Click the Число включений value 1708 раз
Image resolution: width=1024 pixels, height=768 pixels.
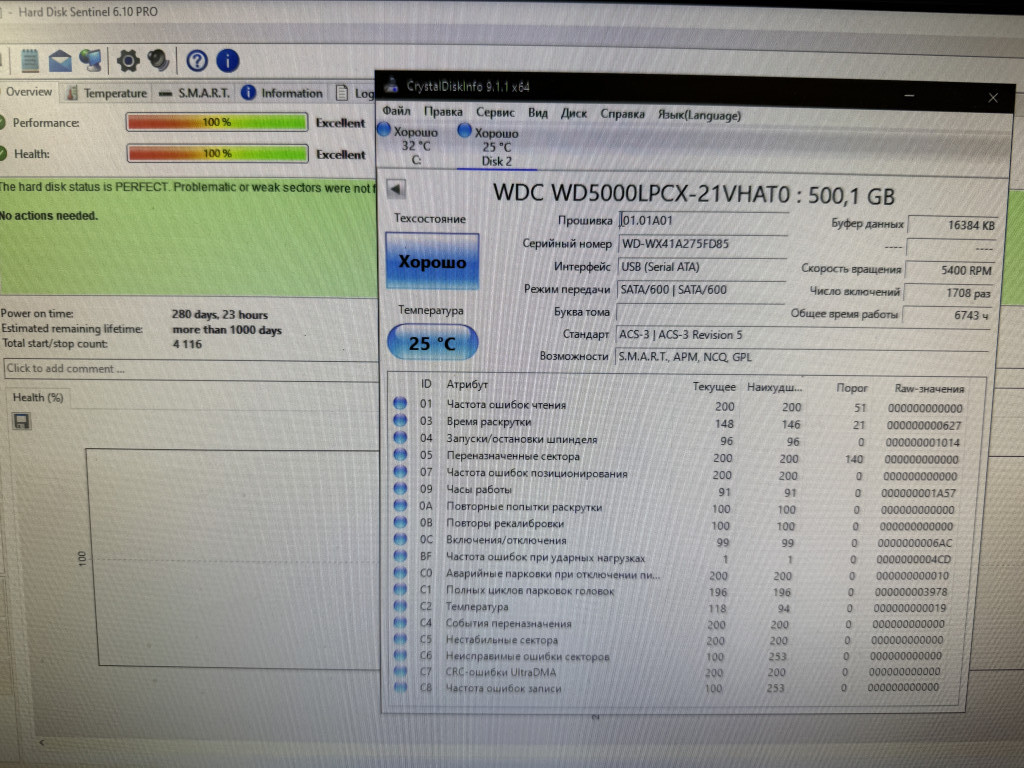(949, 293)
